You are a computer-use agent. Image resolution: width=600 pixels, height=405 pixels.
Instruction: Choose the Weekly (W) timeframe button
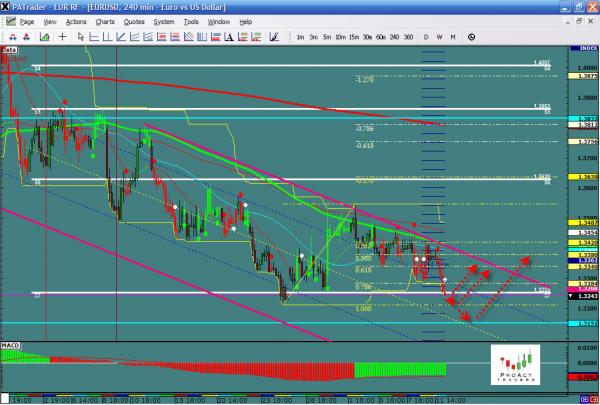440,37
